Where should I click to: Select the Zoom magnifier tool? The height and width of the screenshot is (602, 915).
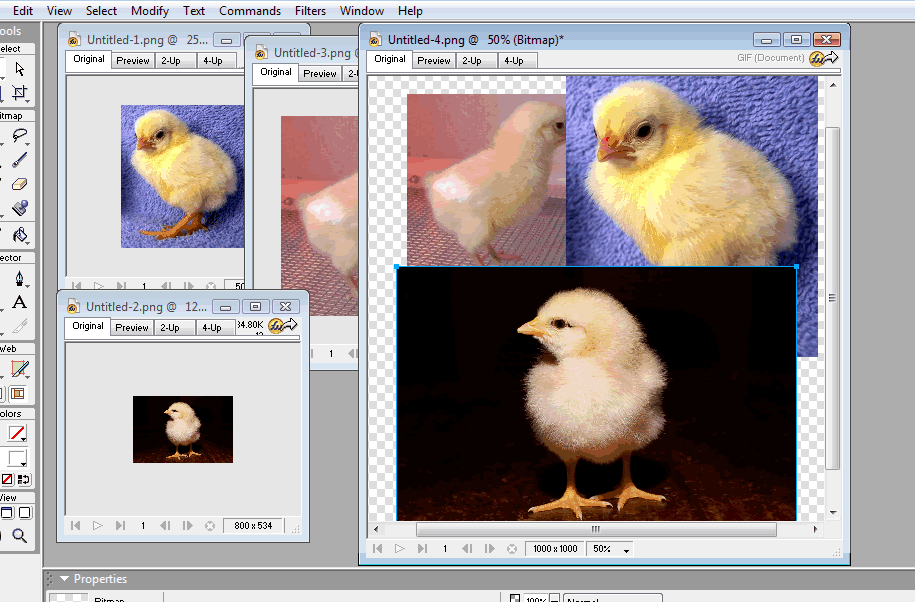pos(19,537)
